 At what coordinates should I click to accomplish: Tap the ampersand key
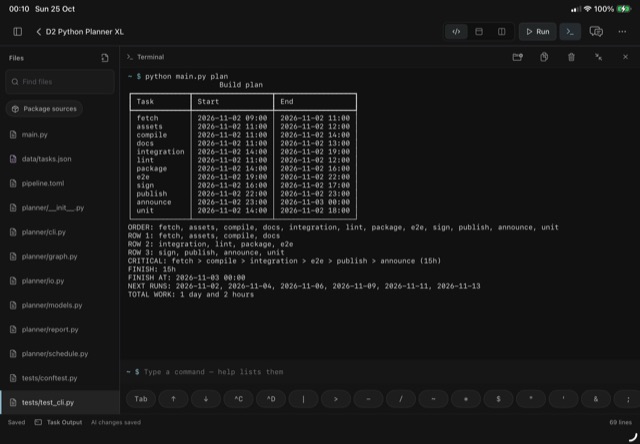point(596,399)
